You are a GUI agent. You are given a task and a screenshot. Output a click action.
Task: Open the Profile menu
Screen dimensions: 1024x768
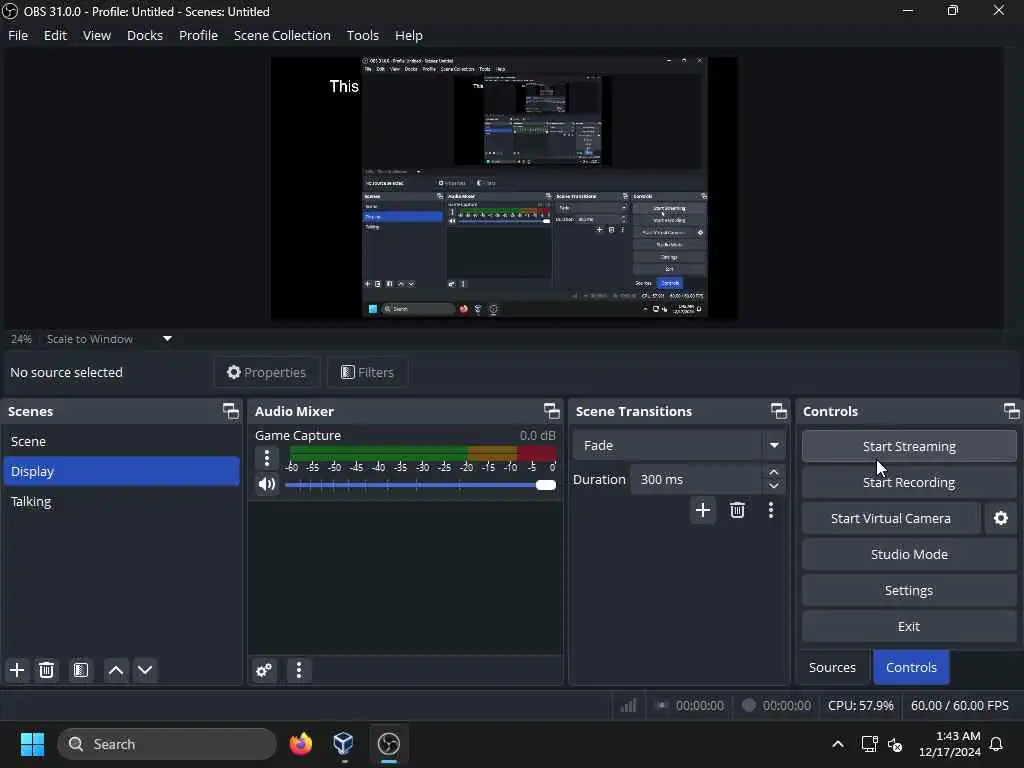click(198, 35)
